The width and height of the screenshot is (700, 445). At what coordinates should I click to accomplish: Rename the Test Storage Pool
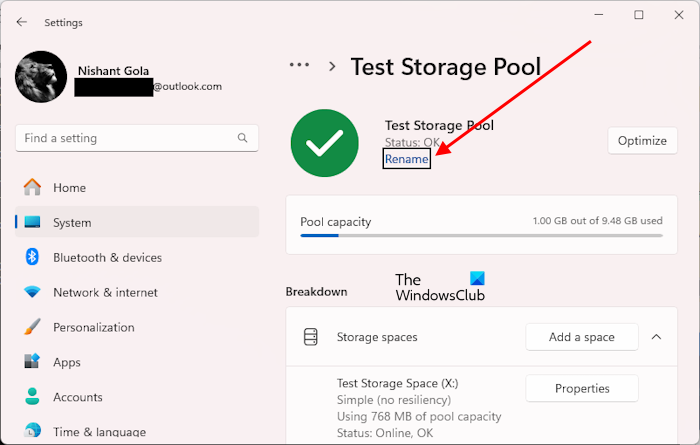pos(407,159)
